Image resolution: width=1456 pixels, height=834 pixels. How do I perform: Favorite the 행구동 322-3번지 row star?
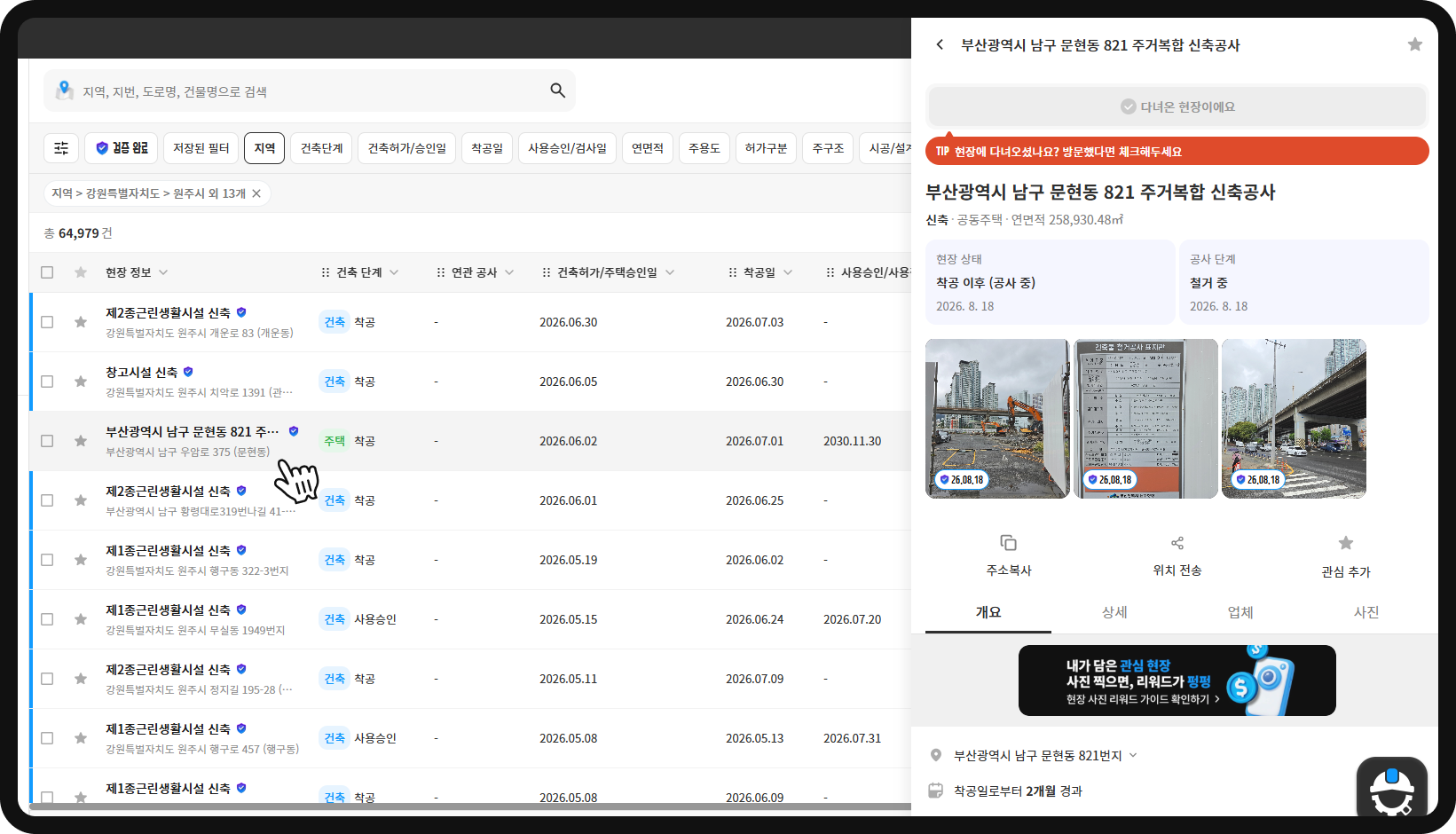point(81,560)
